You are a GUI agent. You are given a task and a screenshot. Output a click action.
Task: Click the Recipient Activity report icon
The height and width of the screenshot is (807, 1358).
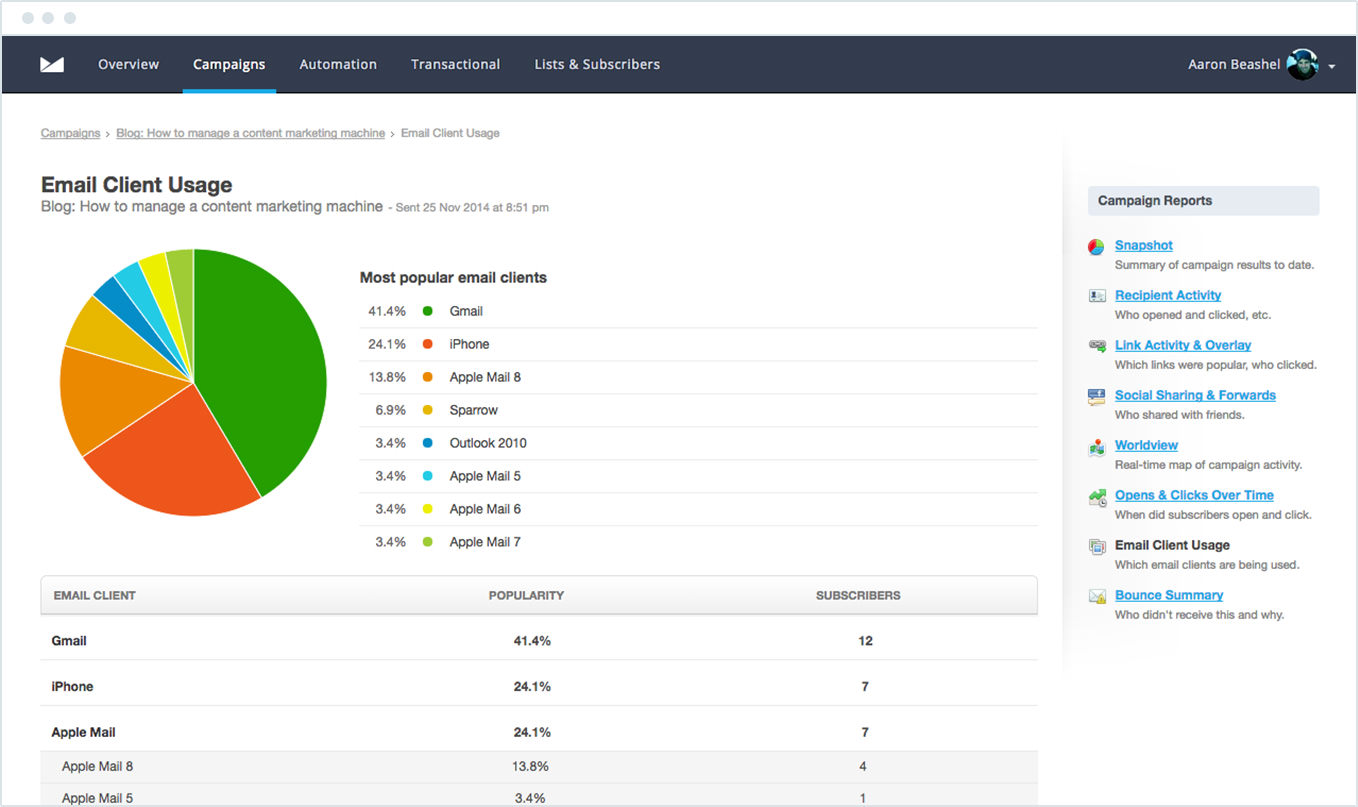[1097, 295]
